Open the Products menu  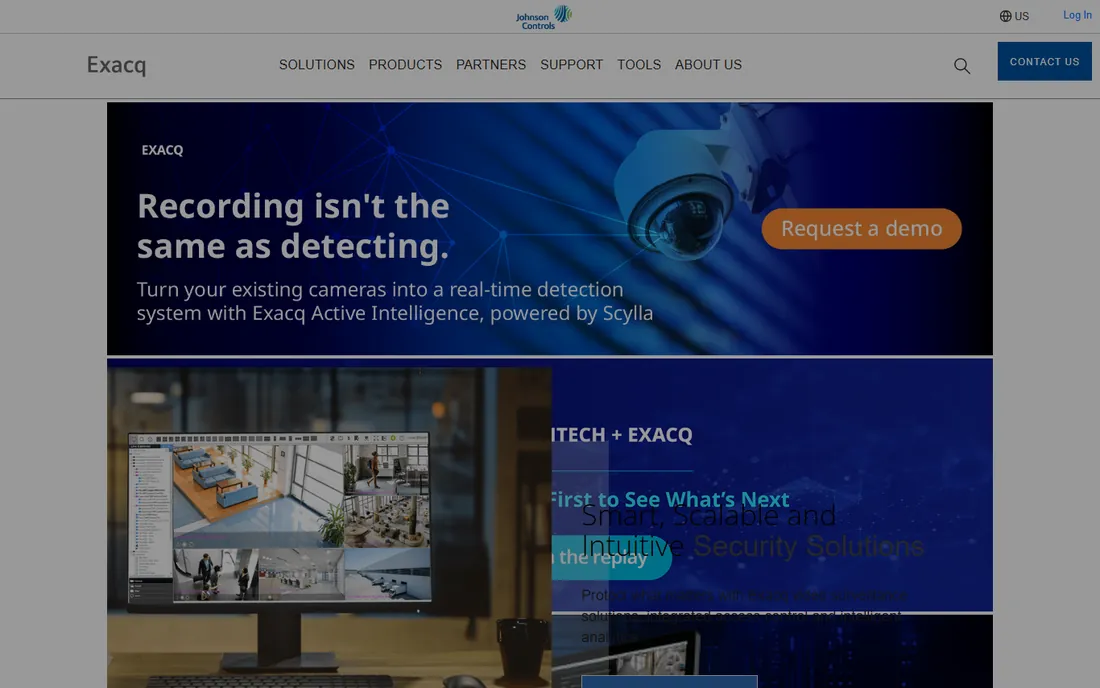tap(405, 65)
